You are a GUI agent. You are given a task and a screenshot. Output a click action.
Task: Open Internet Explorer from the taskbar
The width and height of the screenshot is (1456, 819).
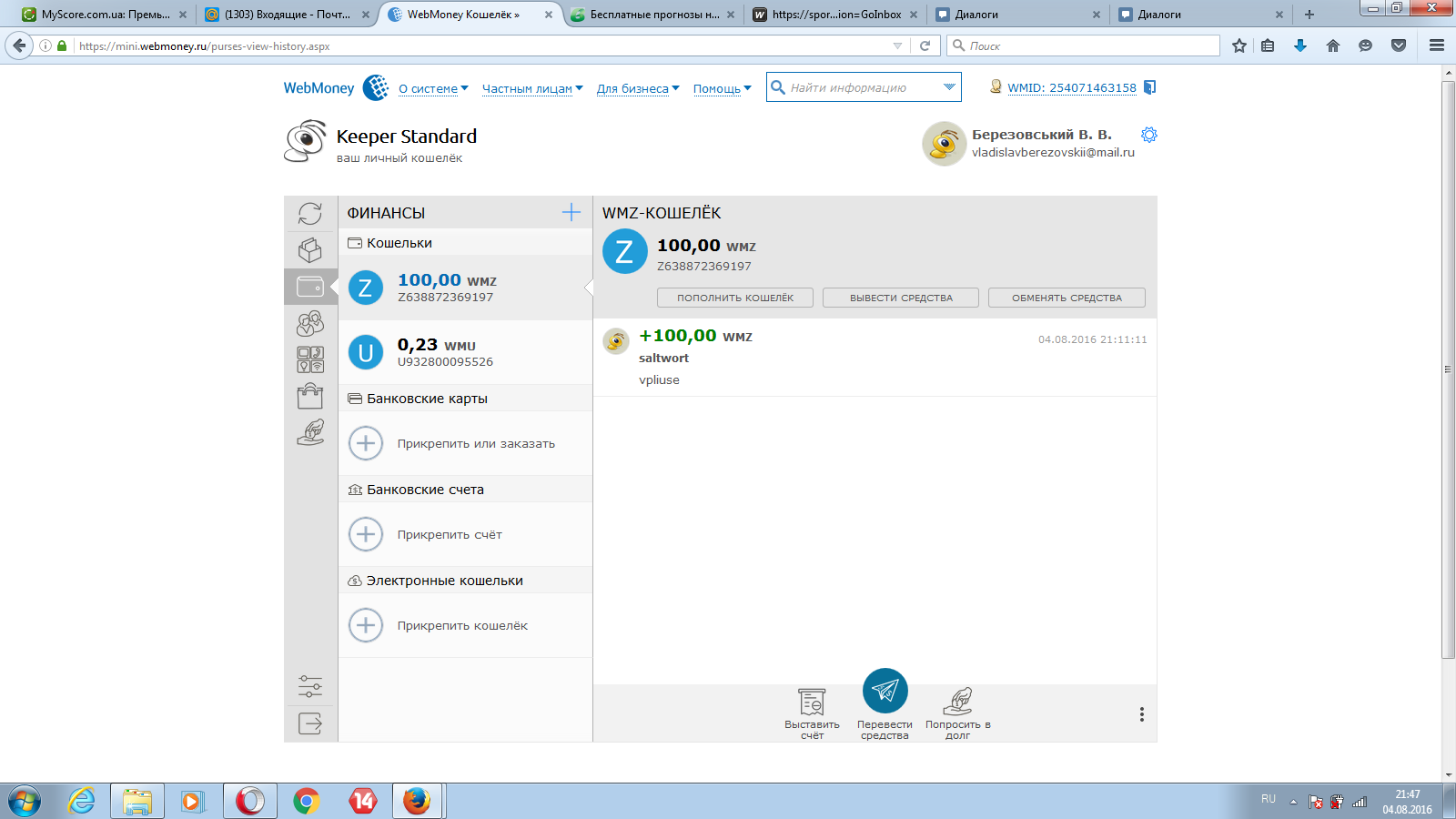click(82, 801)
